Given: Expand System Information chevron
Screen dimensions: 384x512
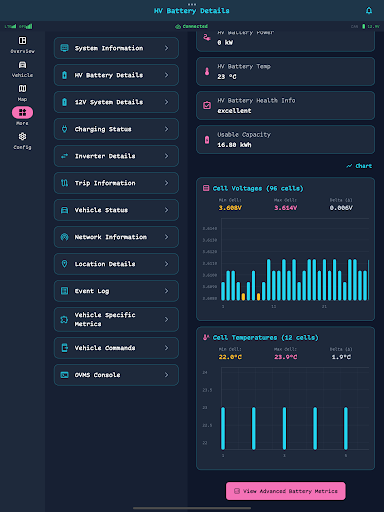Looking at the screenshot, I should pyautogui.click(x=167, y=48).
